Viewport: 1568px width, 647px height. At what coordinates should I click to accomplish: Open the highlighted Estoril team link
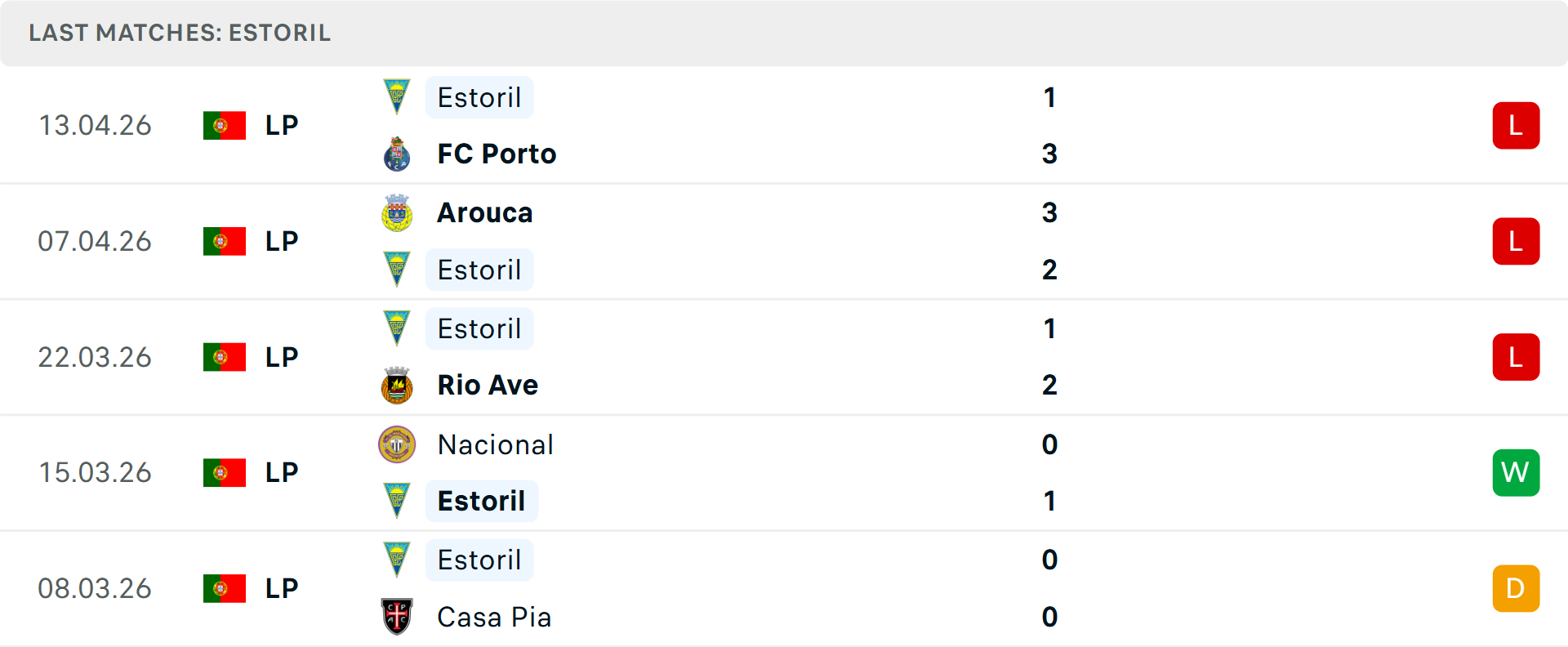point(481,501)
